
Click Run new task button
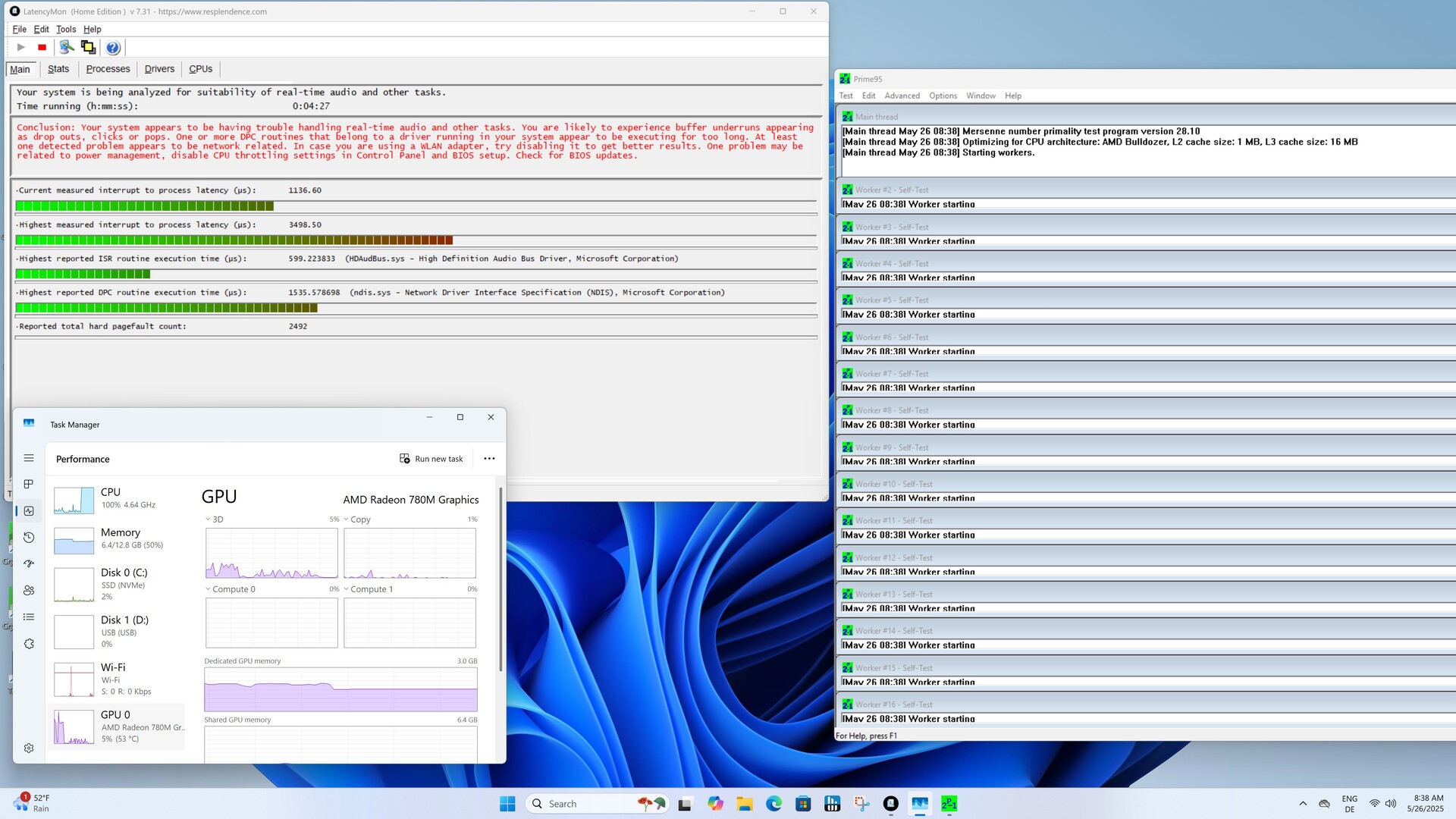point(431,459)
